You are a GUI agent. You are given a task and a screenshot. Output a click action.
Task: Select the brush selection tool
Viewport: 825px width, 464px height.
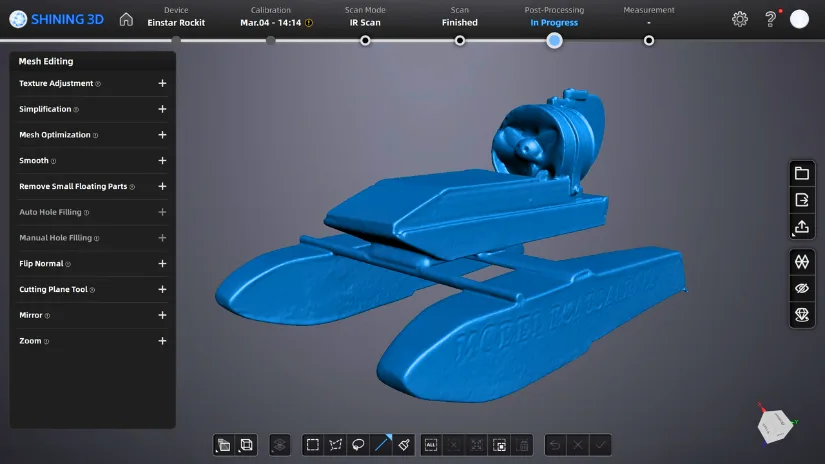pos(404,445)
